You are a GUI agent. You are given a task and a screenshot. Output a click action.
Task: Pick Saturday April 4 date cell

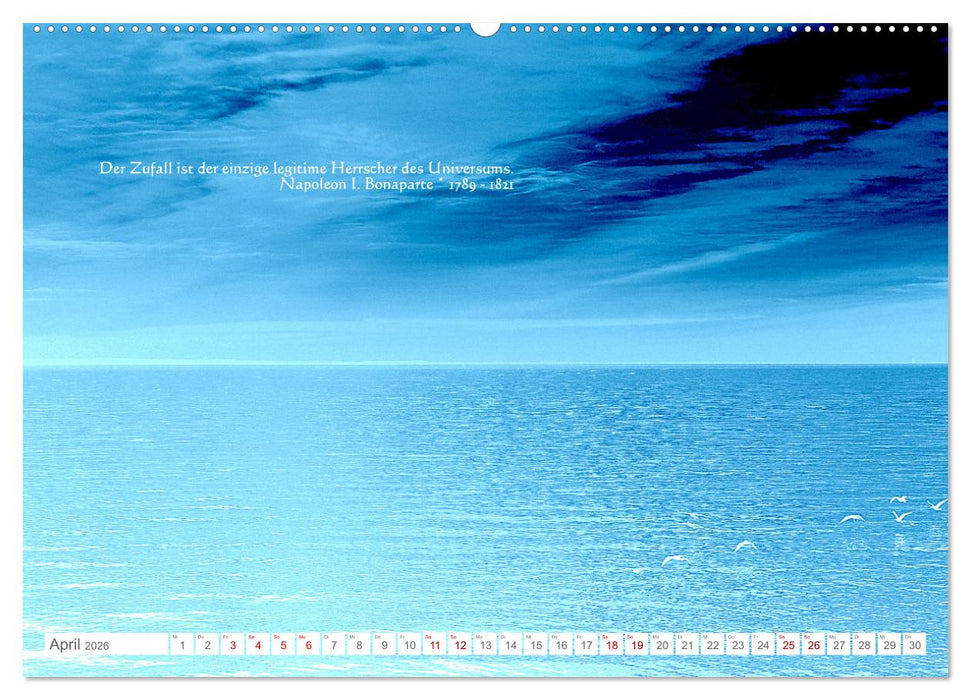[257, 645]
